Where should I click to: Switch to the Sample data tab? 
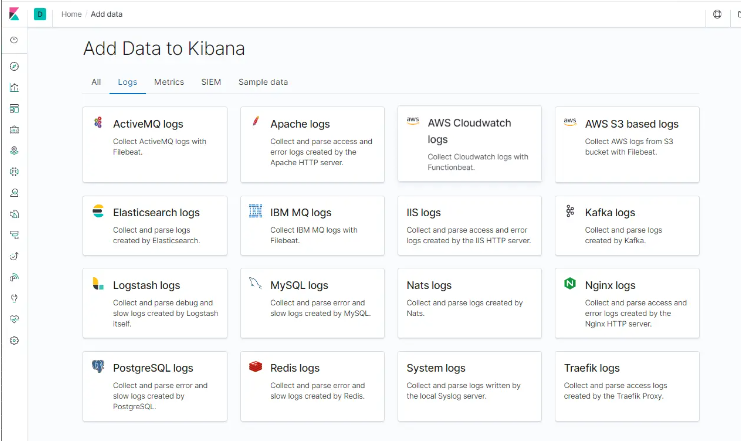pyautogui.click(x=263, y=82)
